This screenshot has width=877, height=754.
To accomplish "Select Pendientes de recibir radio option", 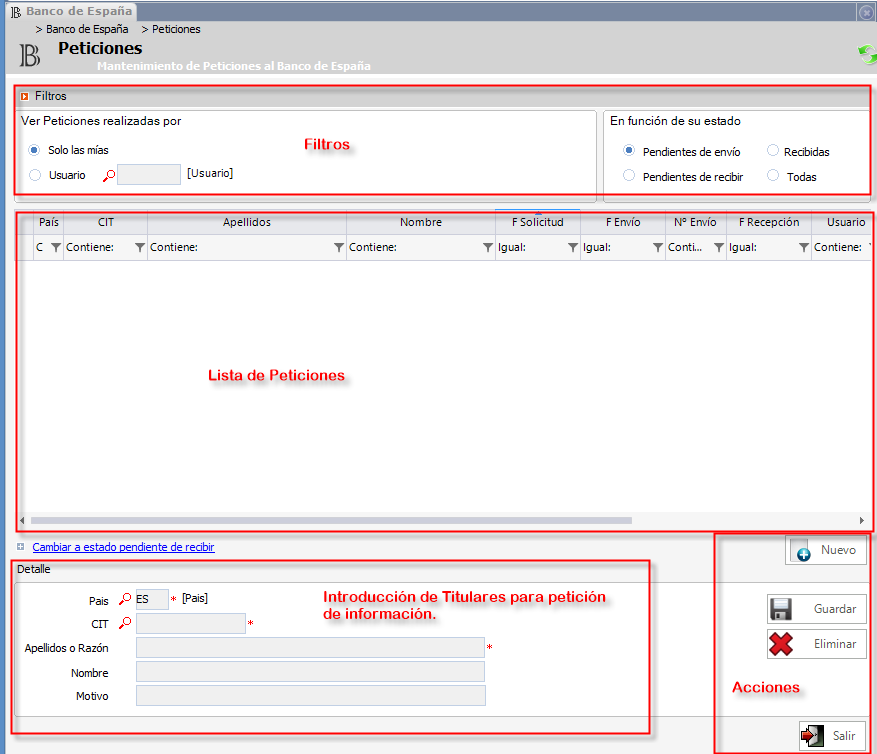I will click(629, 176).
